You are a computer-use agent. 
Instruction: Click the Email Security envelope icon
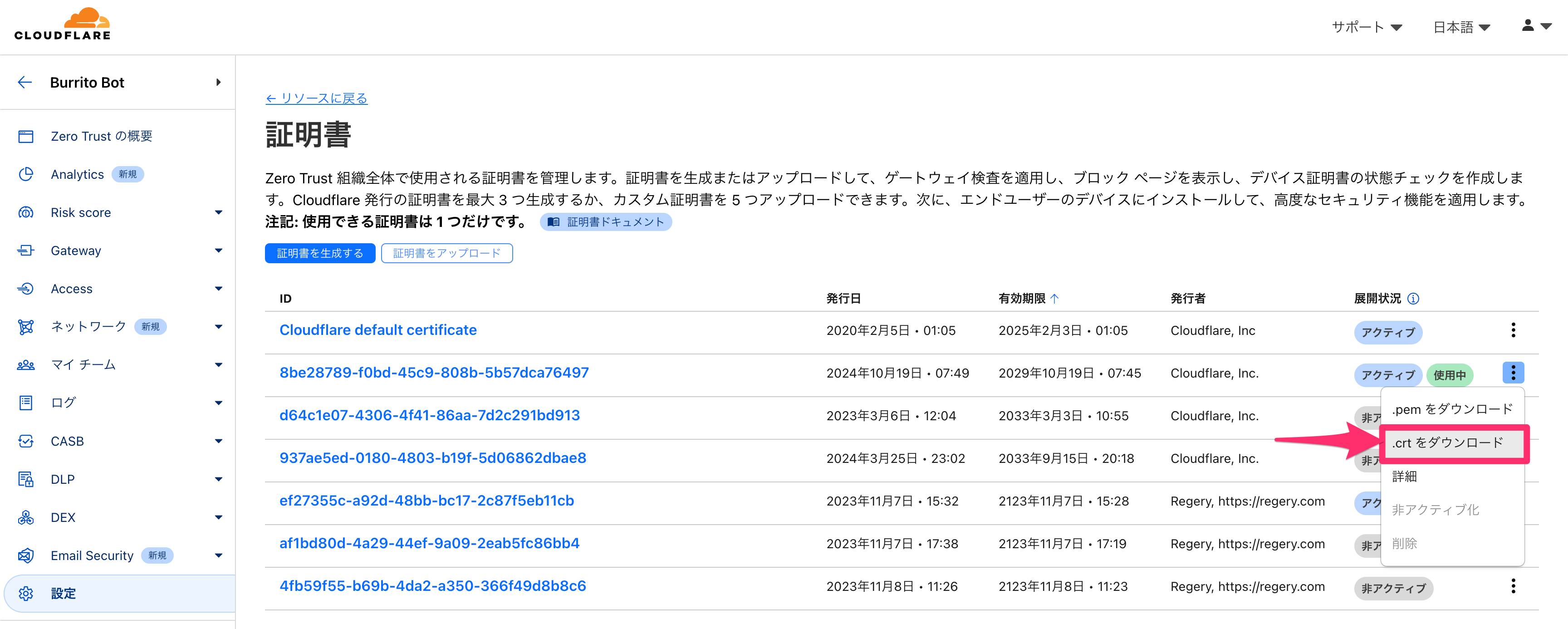[x=25, y=555]
